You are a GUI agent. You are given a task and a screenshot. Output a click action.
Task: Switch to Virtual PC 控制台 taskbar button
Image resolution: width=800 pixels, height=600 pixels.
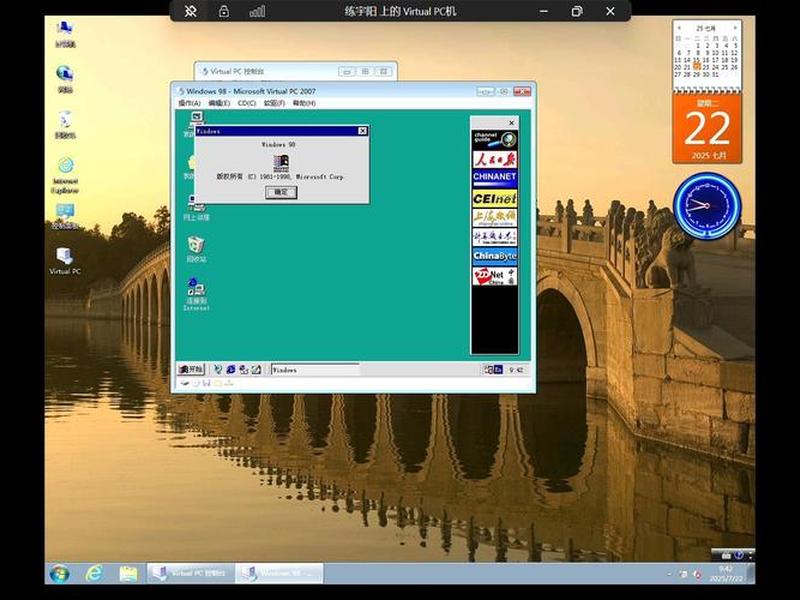[x=191, y=573]
